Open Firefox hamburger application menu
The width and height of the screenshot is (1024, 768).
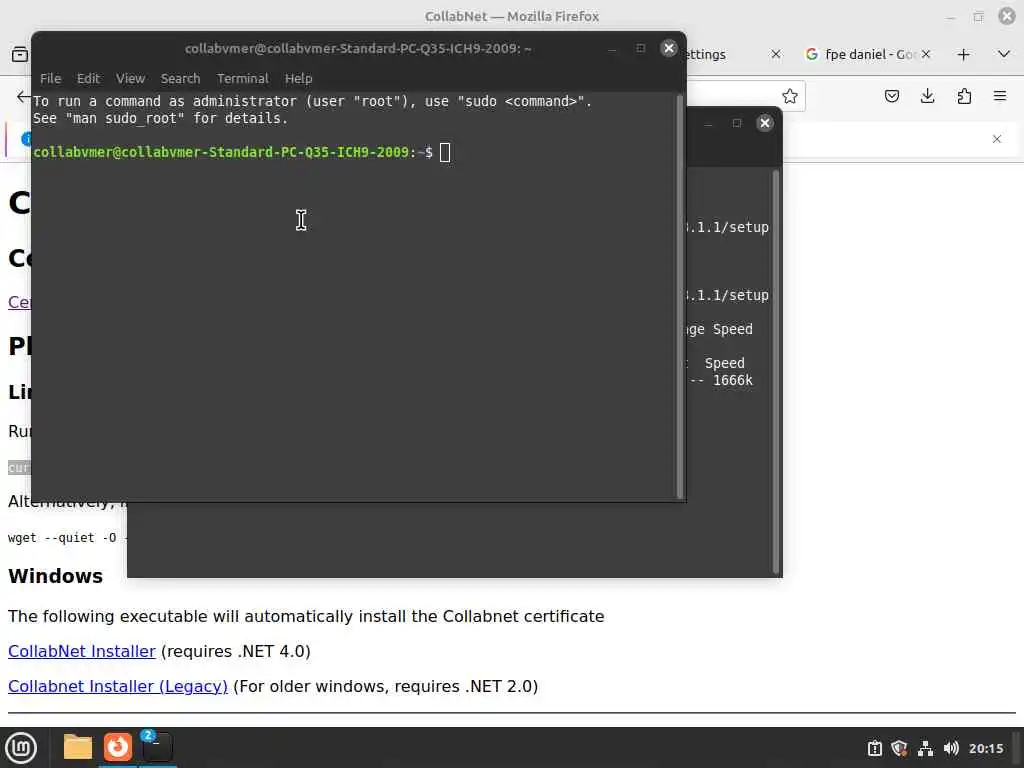[1000, 97]
